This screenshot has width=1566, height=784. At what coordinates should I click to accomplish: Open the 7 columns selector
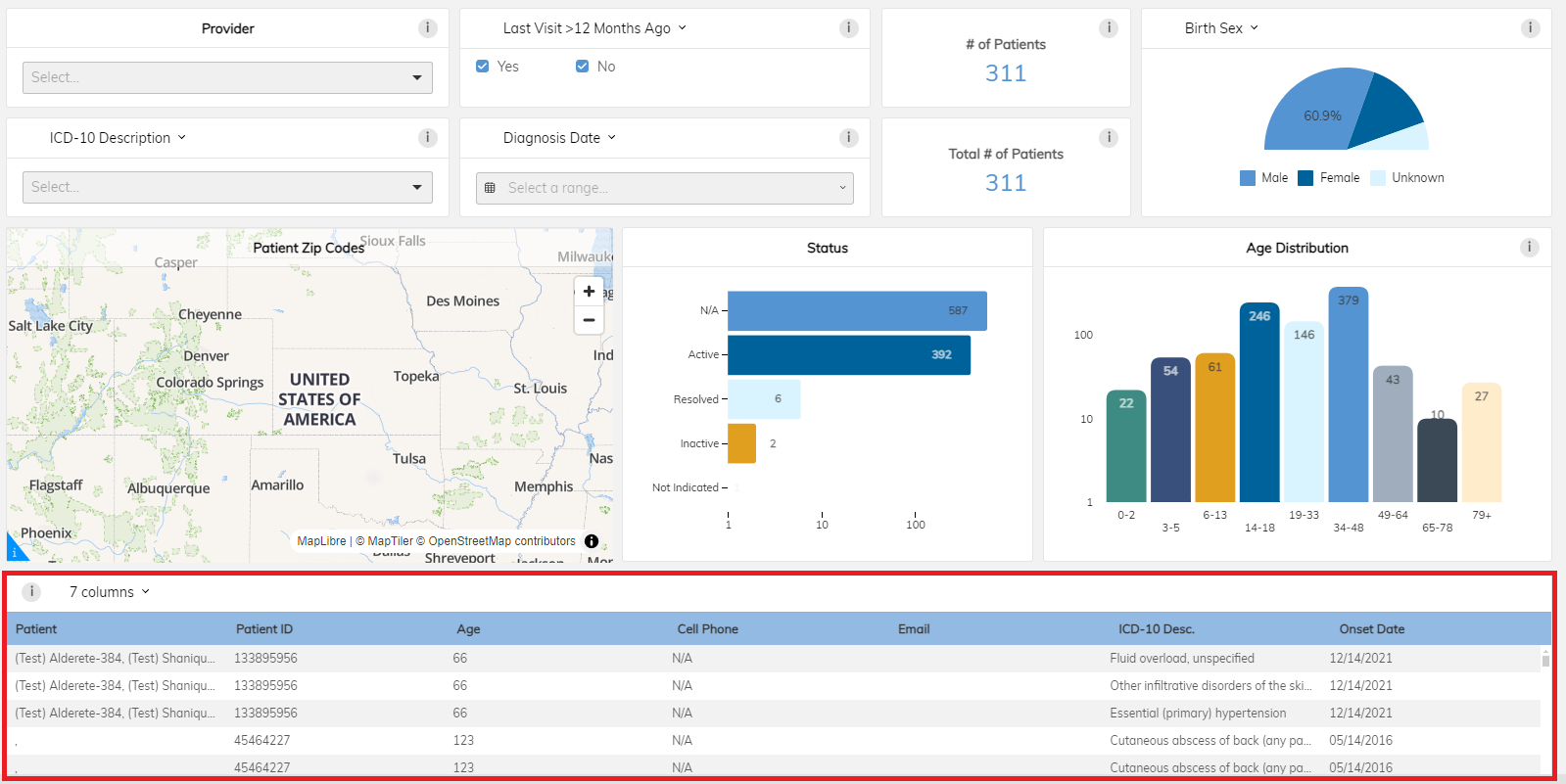(x=110, y=592)
